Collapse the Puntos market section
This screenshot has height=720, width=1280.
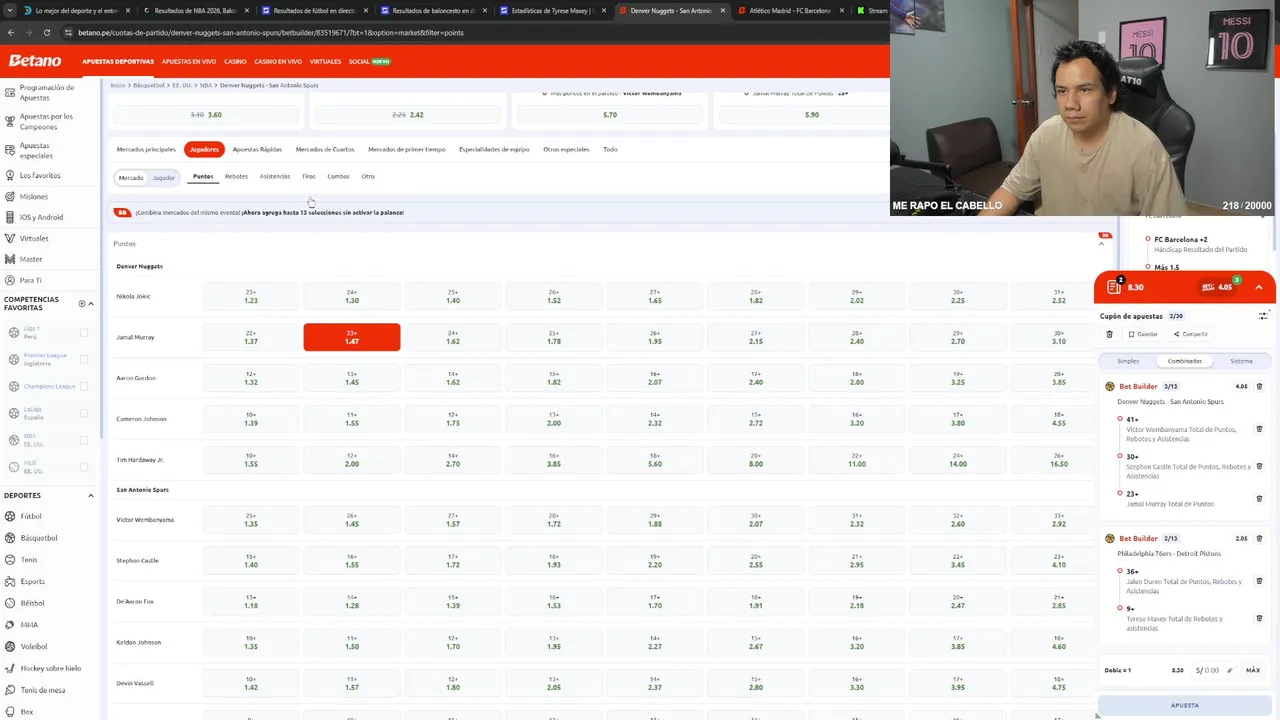coord(1103,243)
